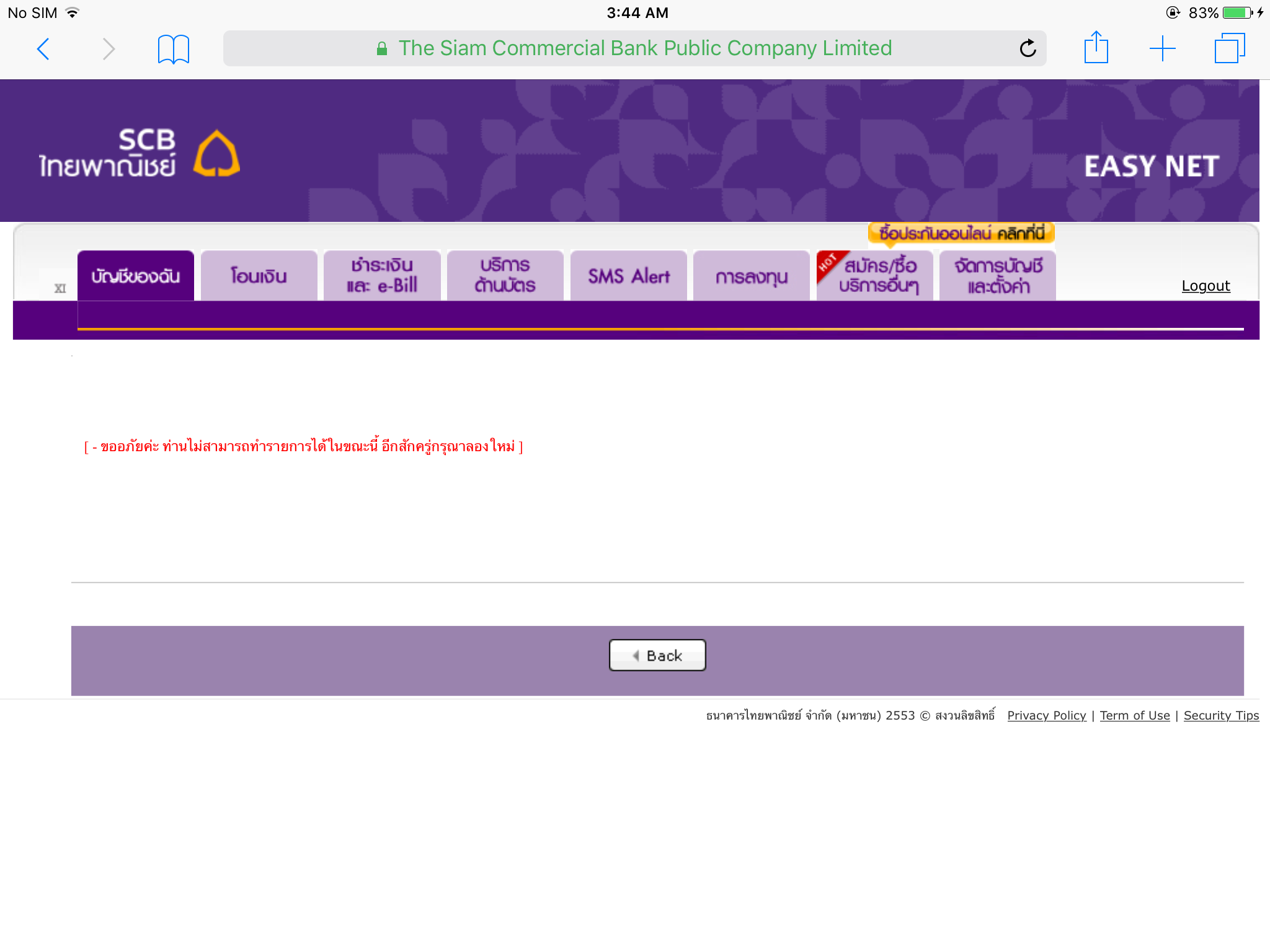This screenshot has height=952, width=1270.
Task: Open the จัดการบัญชีและตั้งค่า tab
Action: click(997, 276)
